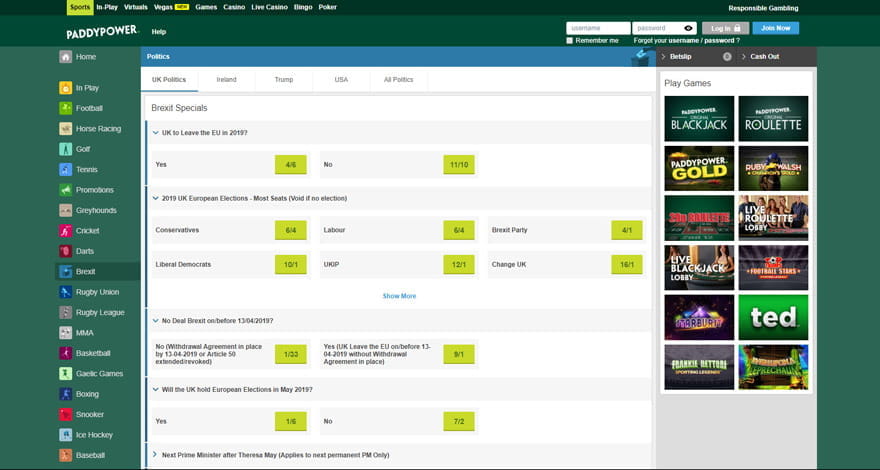Expand the Betslip panel chevron

(x=663, y=57)
